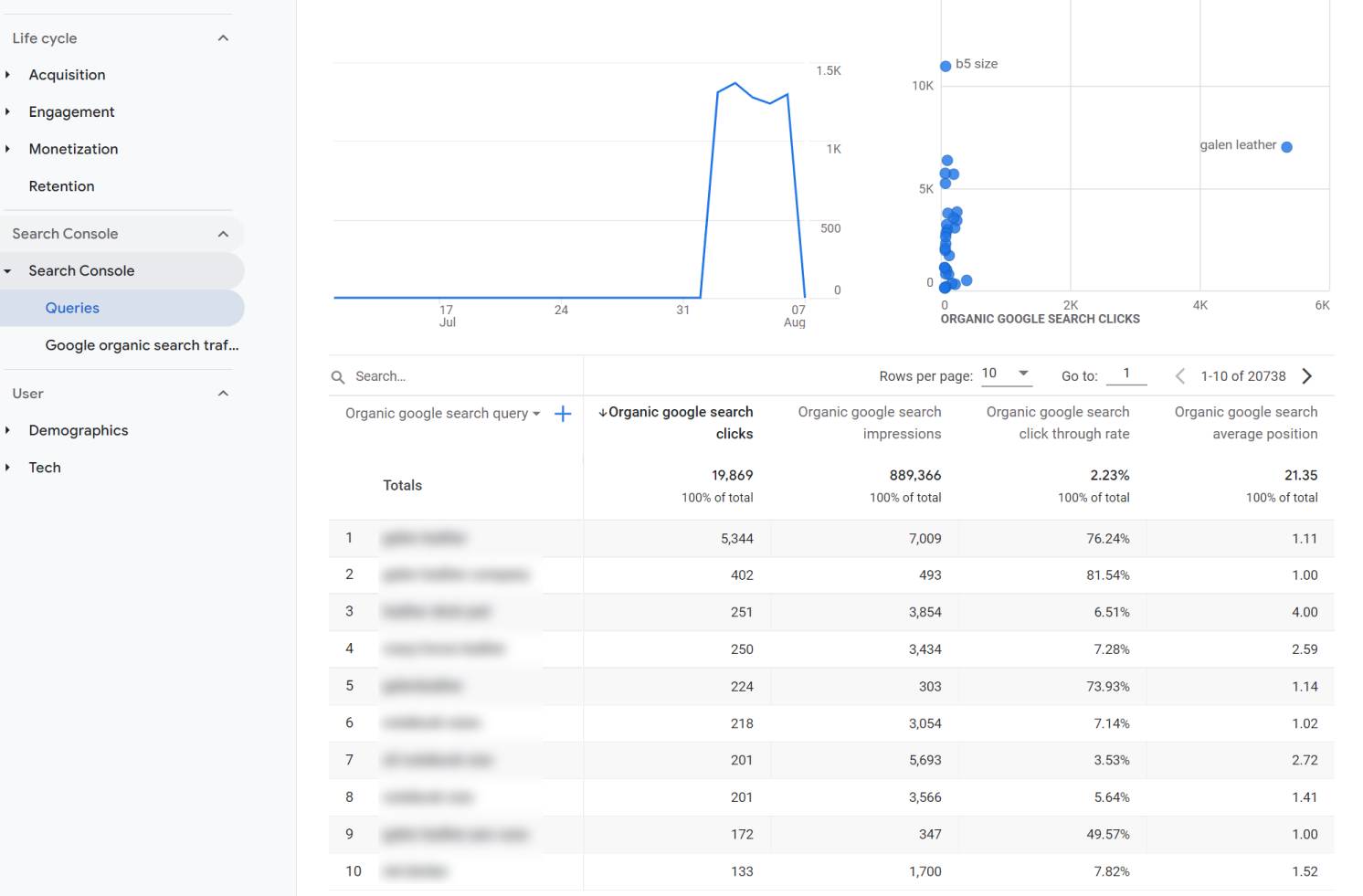1363x896 pixels.
Task: Expand the Engagement menu
Action: point(7,111)
